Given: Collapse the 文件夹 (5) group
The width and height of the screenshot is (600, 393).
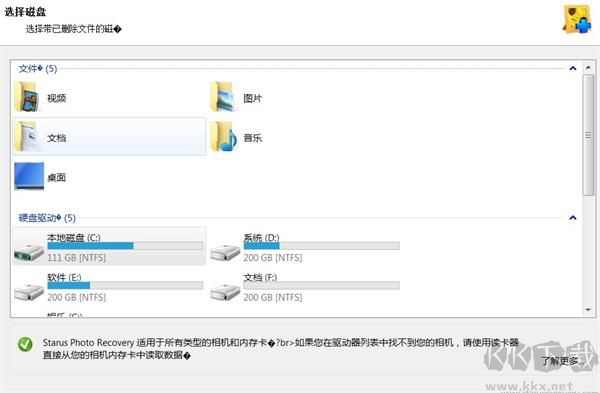Looking at the screenshot, I should pyautogui.click(x=572, y=68).
